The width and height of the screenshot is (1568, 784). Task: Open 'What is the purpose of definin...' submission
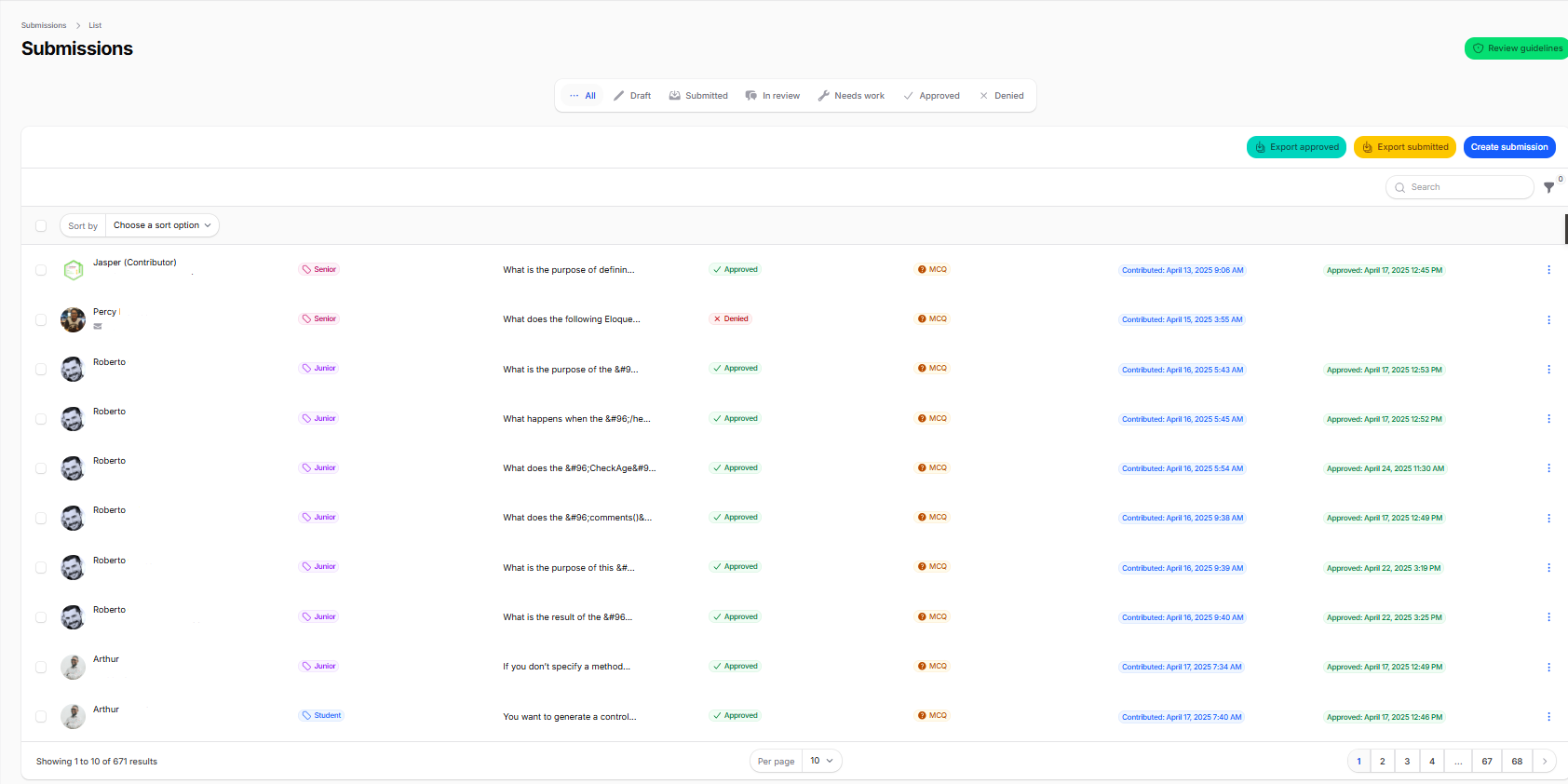coord(569,270)
